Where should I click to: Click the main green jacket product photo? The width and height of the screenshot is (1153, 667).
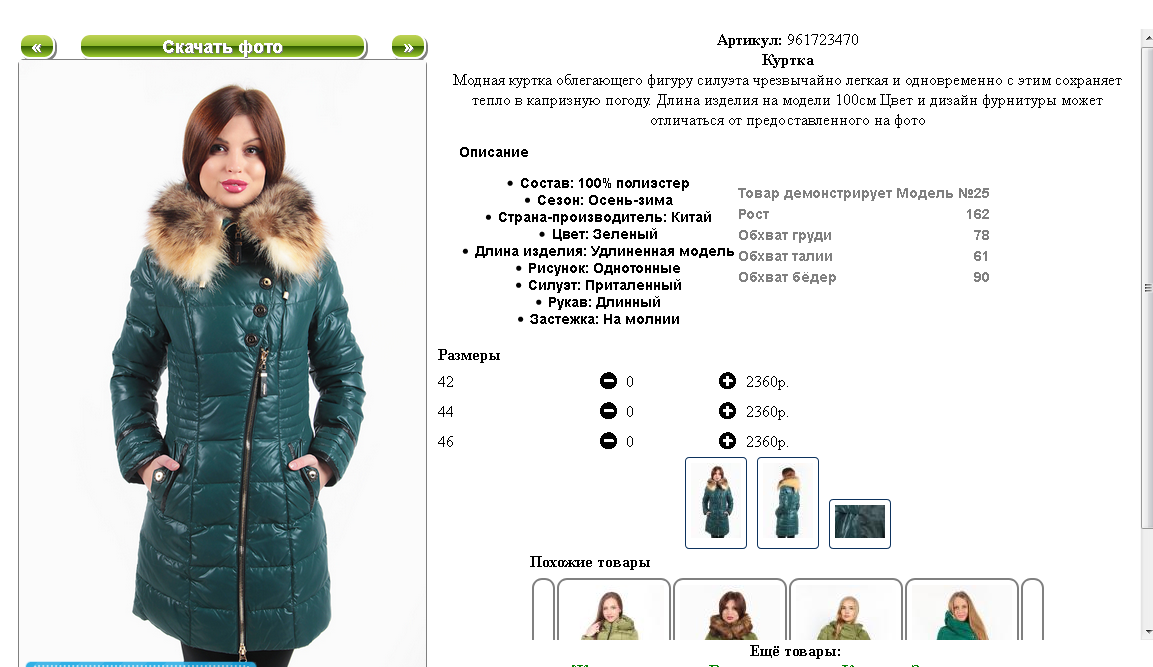point(223,364)
